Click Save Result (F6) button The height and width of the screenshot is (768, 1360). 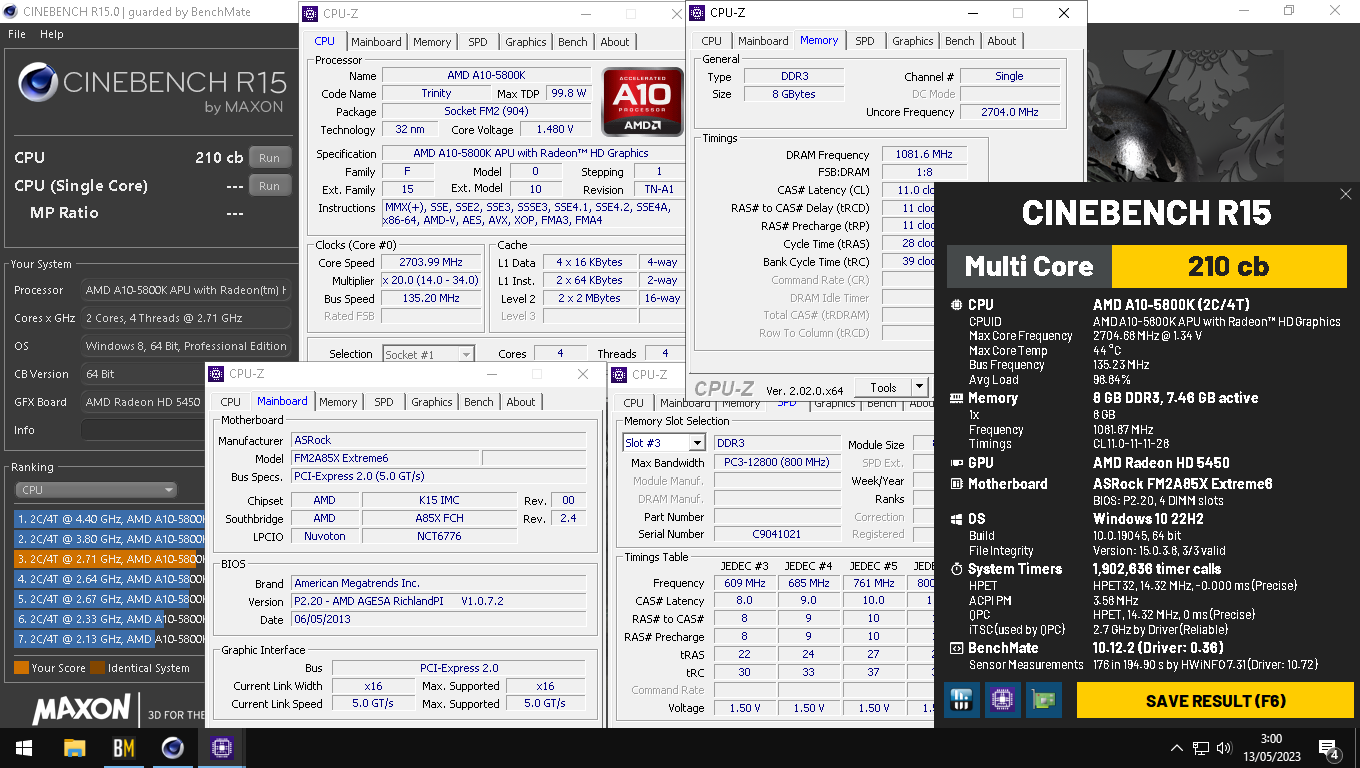[1215, 700]
